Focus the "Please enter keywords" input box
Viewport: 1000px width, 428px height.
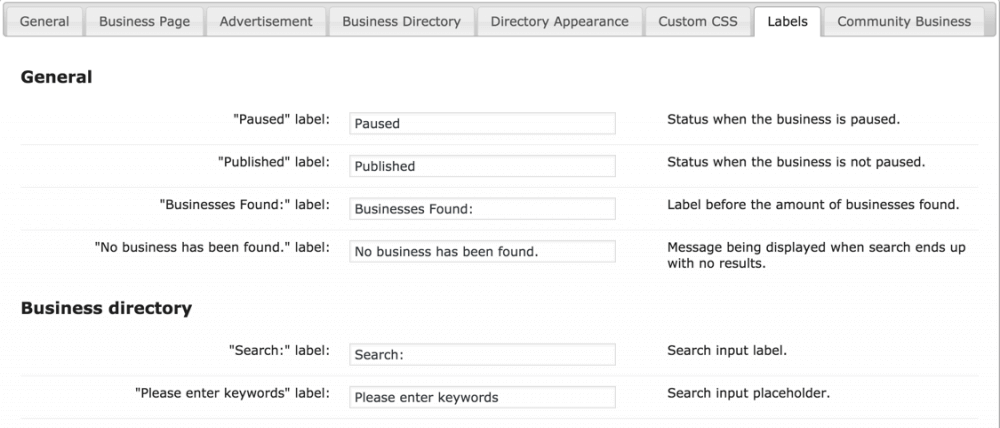pos(482,397)
